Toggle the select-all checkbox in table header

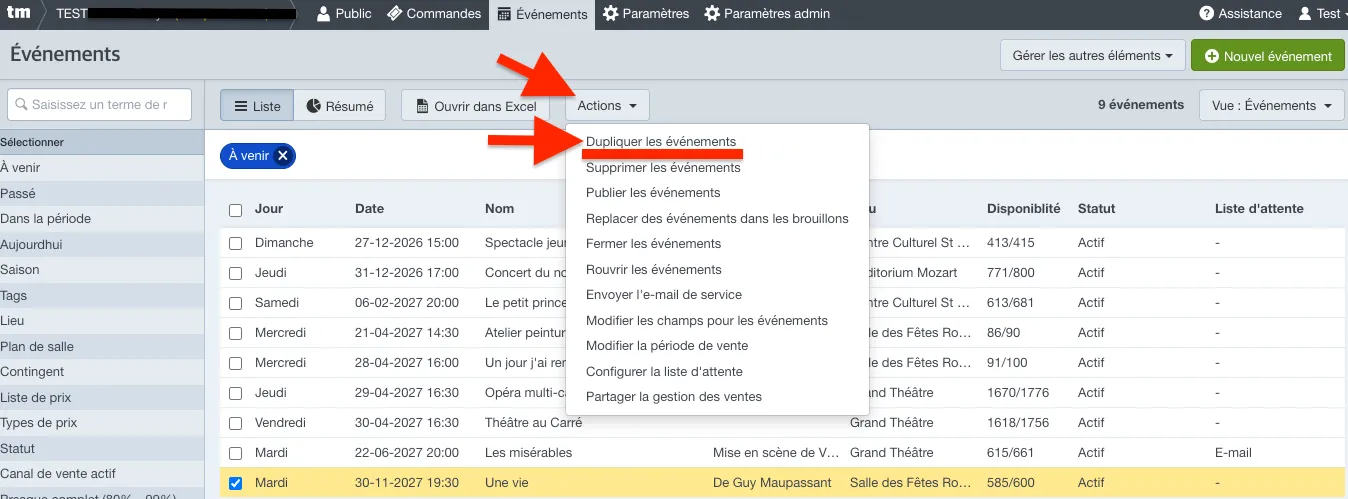235,210
